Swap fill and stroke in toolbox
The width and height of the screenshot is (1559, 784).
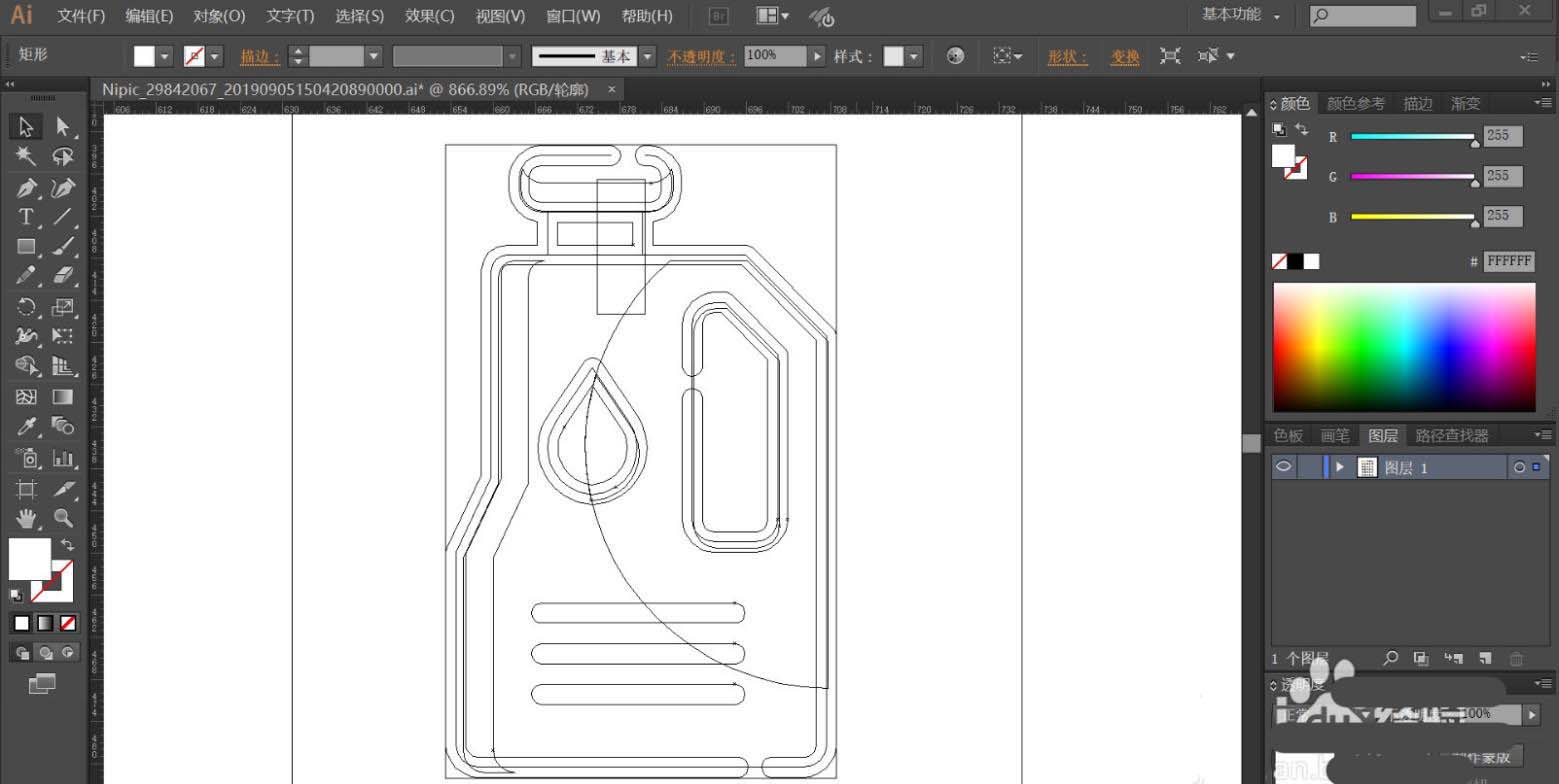coord(68,545)
